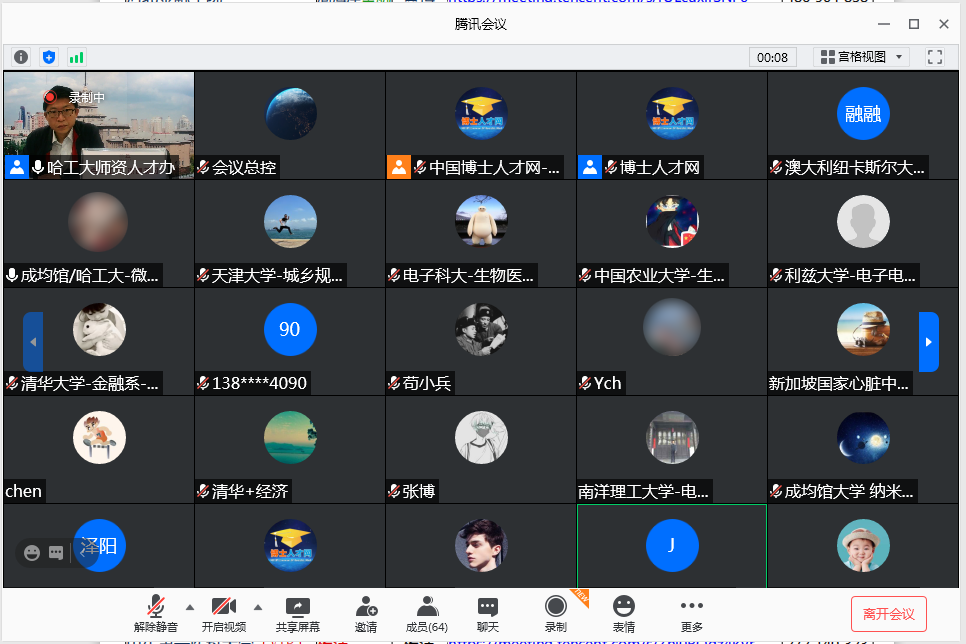Select the 天津大学-城乡规 participant tile

290,234
